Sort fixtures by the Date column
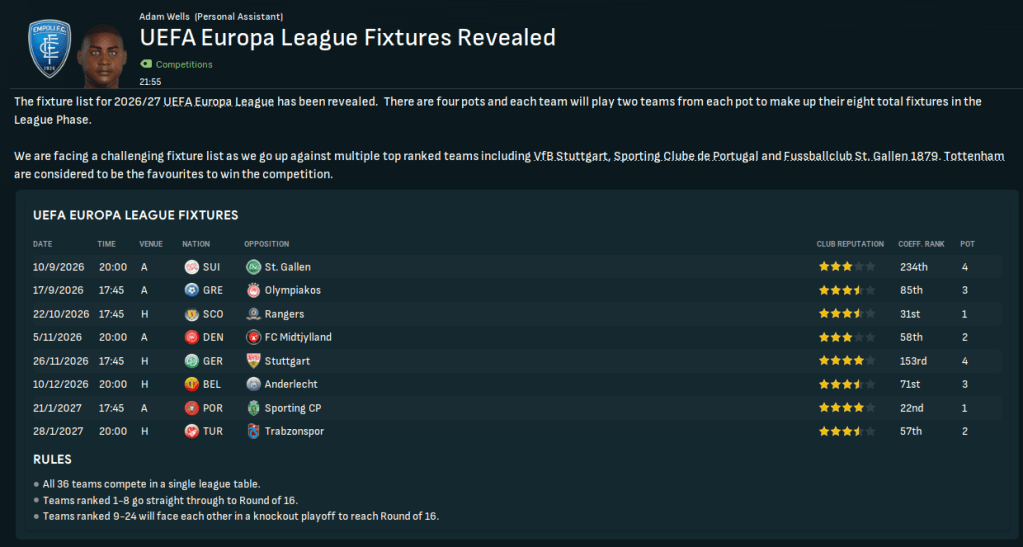 43,244
